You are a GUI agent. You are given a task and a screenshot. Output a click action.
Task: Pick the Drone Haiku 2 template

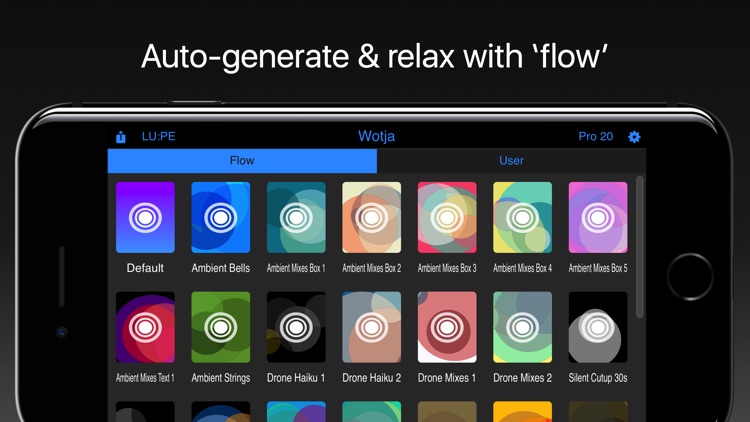[x=371, y=327]
